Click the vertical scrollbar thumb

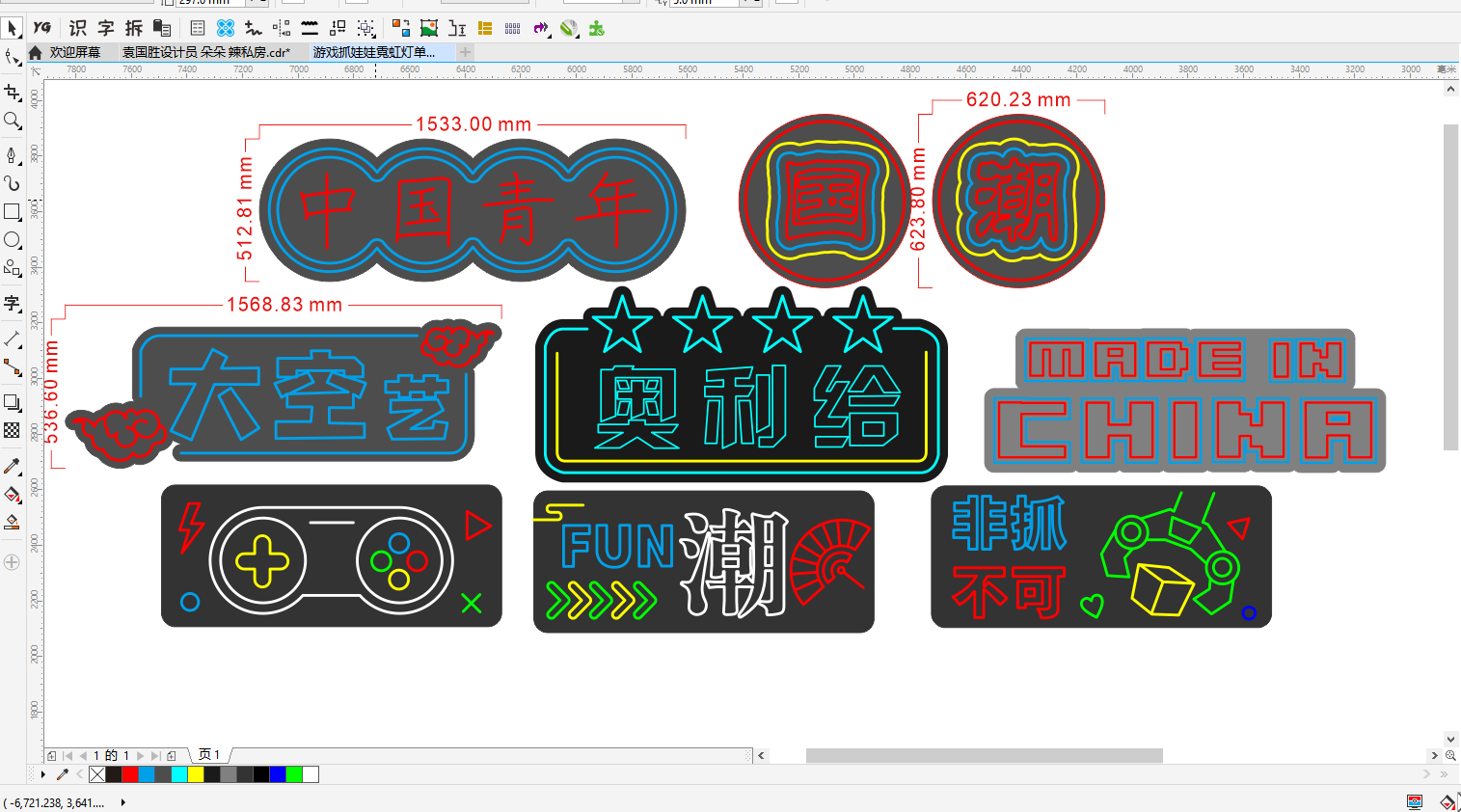(1450, 286)
